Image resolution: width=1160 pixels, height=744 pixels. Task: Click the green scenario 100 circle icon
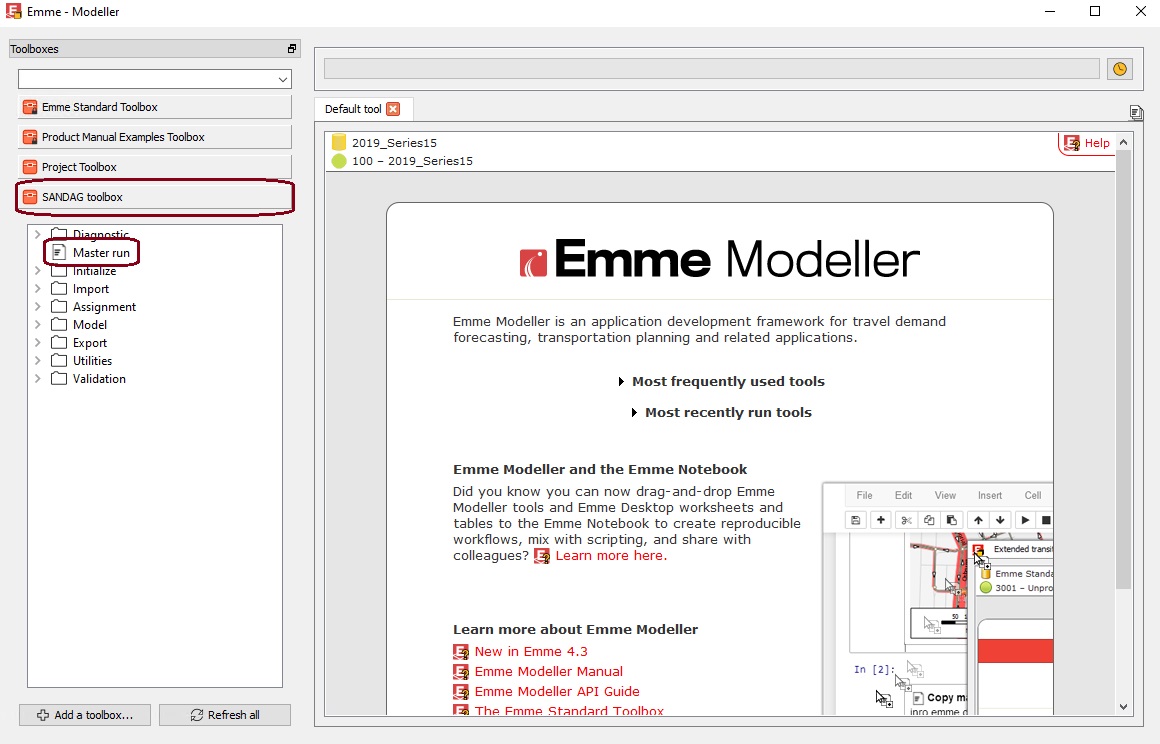(x=339, y=161)
